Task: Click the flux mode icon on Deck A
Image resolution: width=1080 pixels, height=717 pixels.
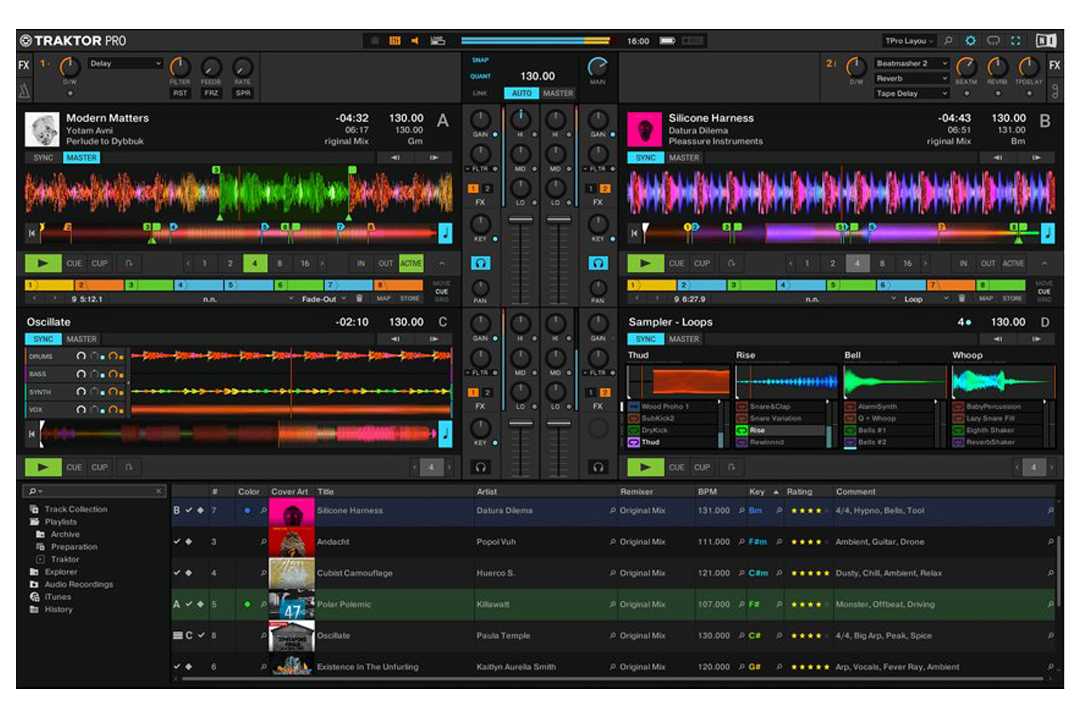Action: click(x=128, y=264)
